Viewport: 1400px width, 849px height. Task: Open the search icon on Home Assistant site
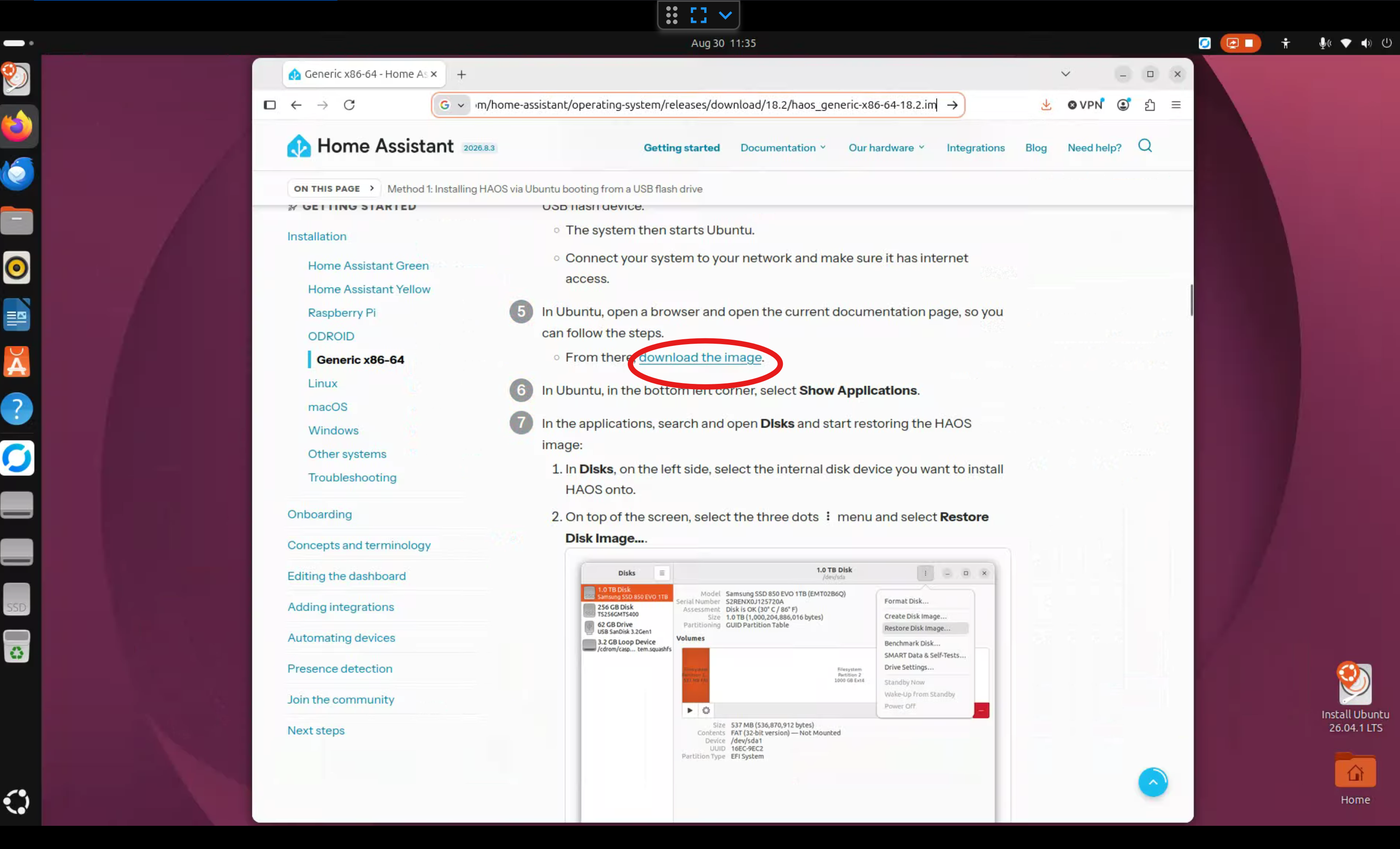pyautogui.click(x=1145, y=146)
